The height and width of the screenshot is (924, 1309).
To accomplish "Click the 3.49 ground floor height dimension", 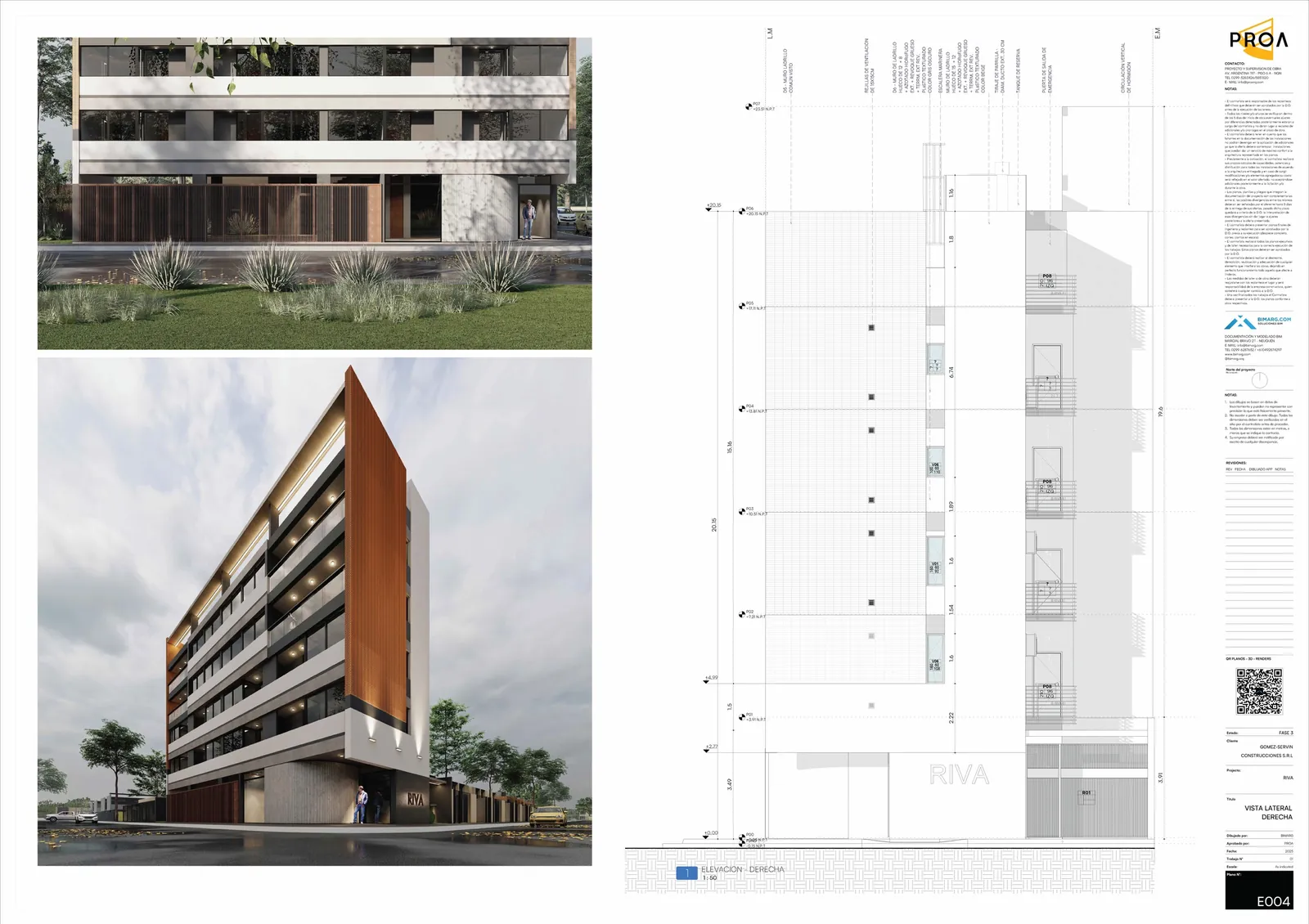I will click(x=729, y=783).
